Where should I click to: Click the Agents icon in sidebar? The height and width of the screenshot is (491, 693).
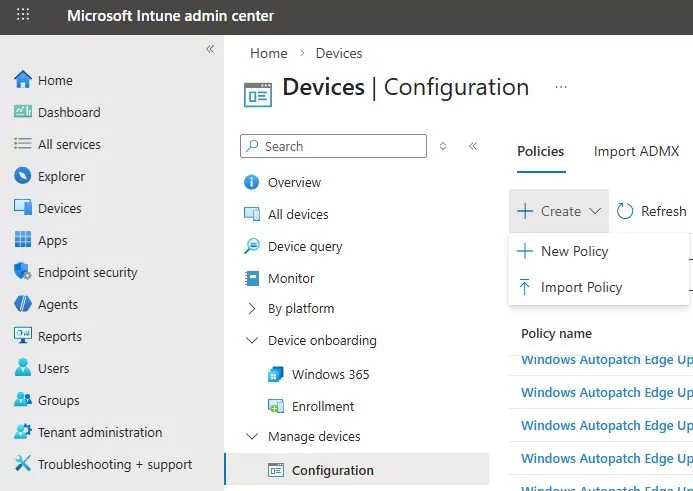23,304
